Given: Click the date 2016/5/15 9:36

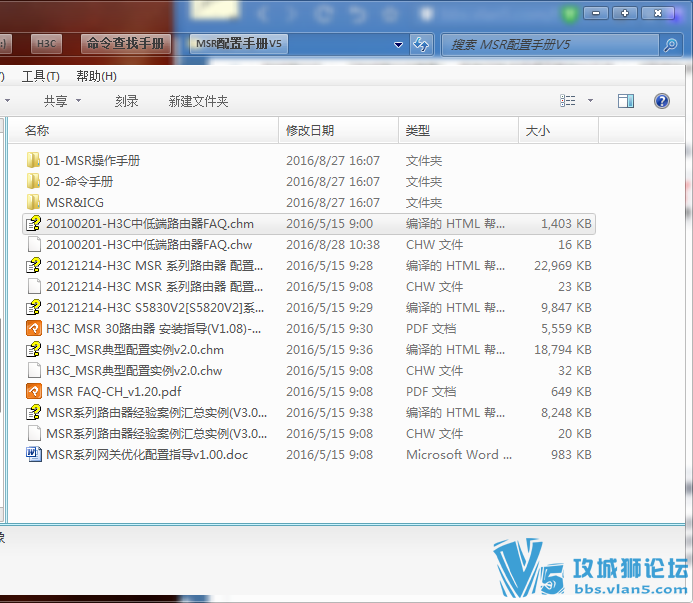Looking at the screenshot, I should (x=329, y=350).
